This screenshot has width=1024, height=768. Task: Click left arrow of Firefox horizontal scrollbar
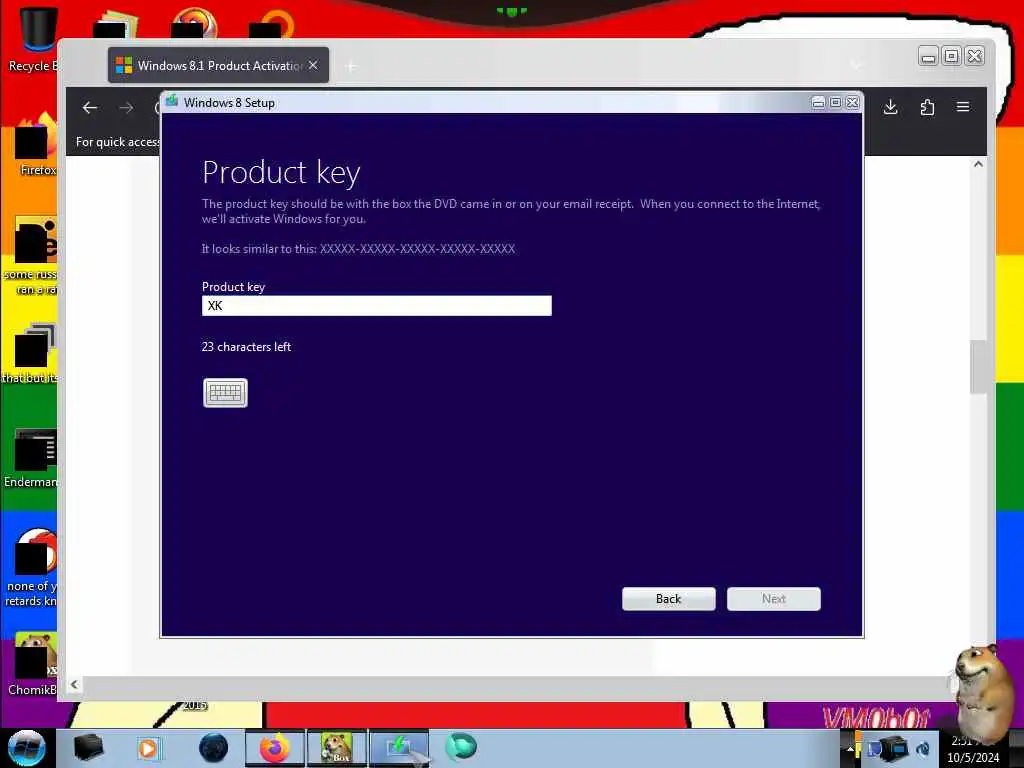point(74,684)
